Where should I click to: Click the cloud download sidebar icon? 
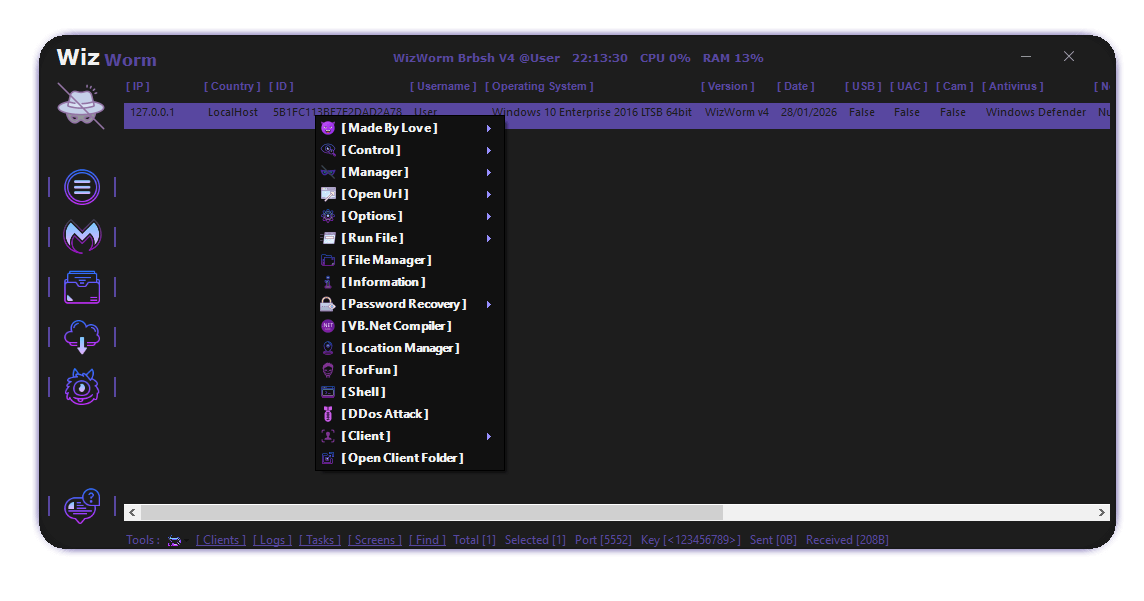point(82,337)
